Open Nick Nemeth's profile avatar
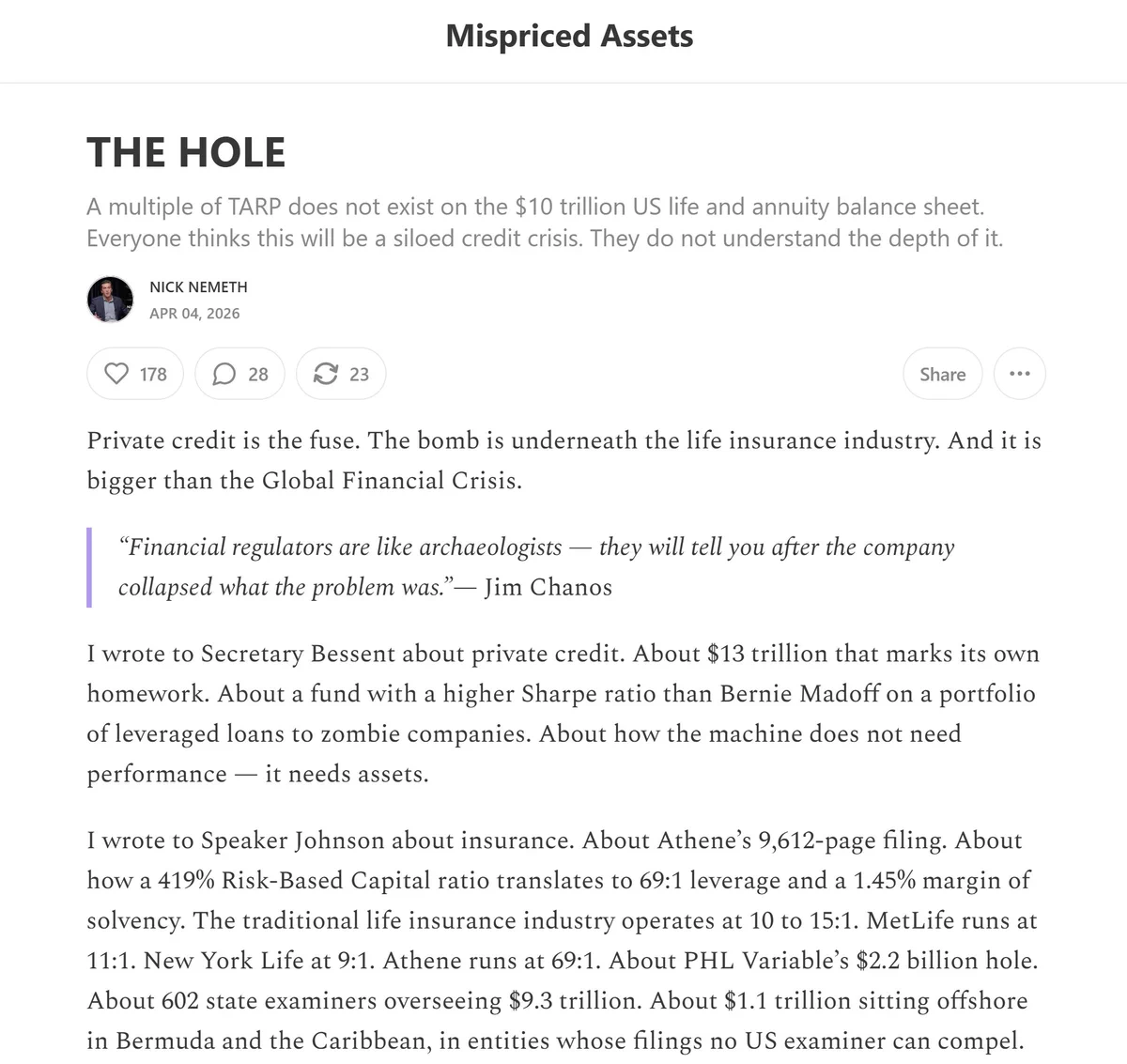The width and height of the screenshot is (1127, 1064). click(x=111, y=301)
